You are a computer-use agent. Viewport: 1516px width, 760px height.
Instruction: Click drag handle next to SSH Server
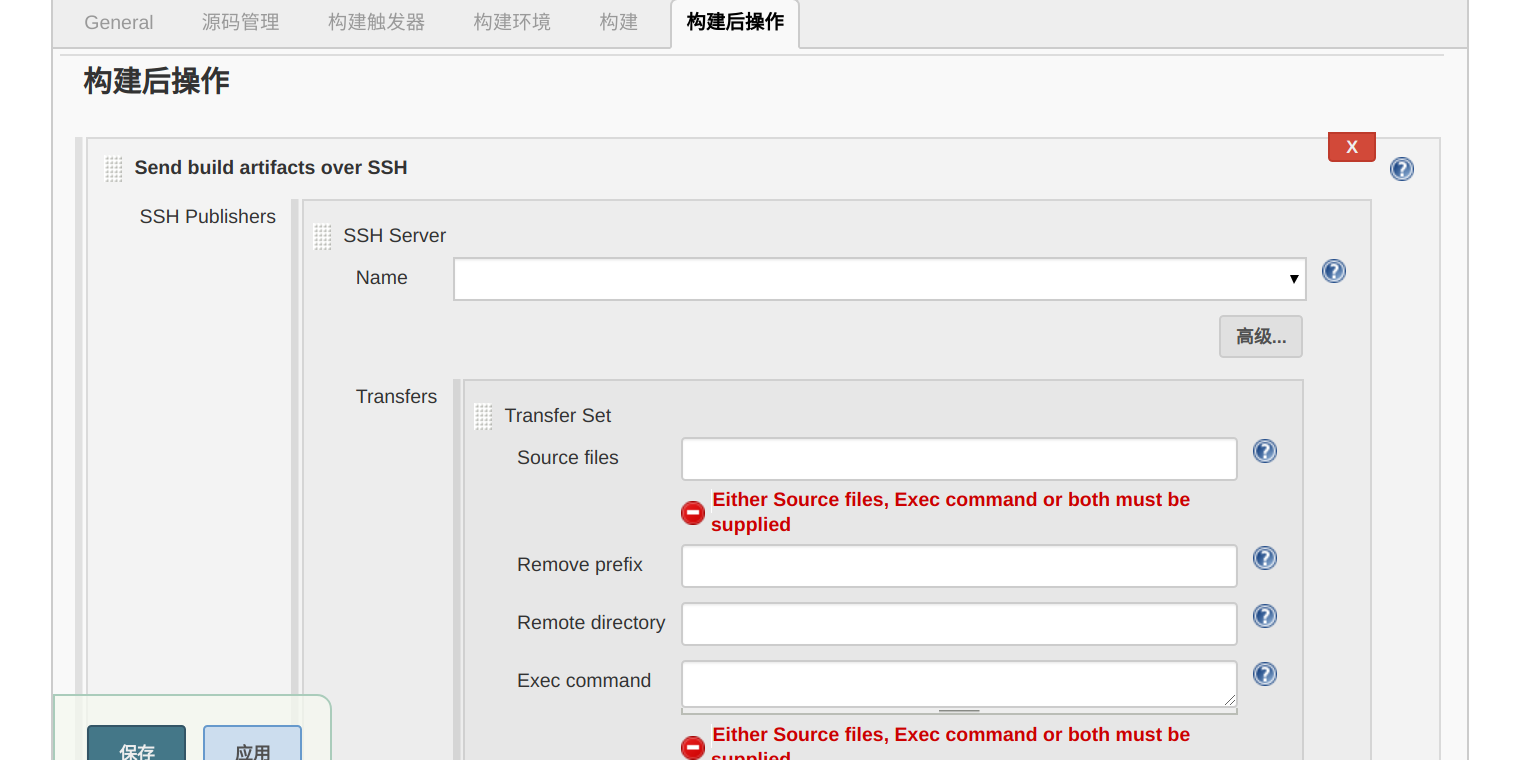coord(323,237)
